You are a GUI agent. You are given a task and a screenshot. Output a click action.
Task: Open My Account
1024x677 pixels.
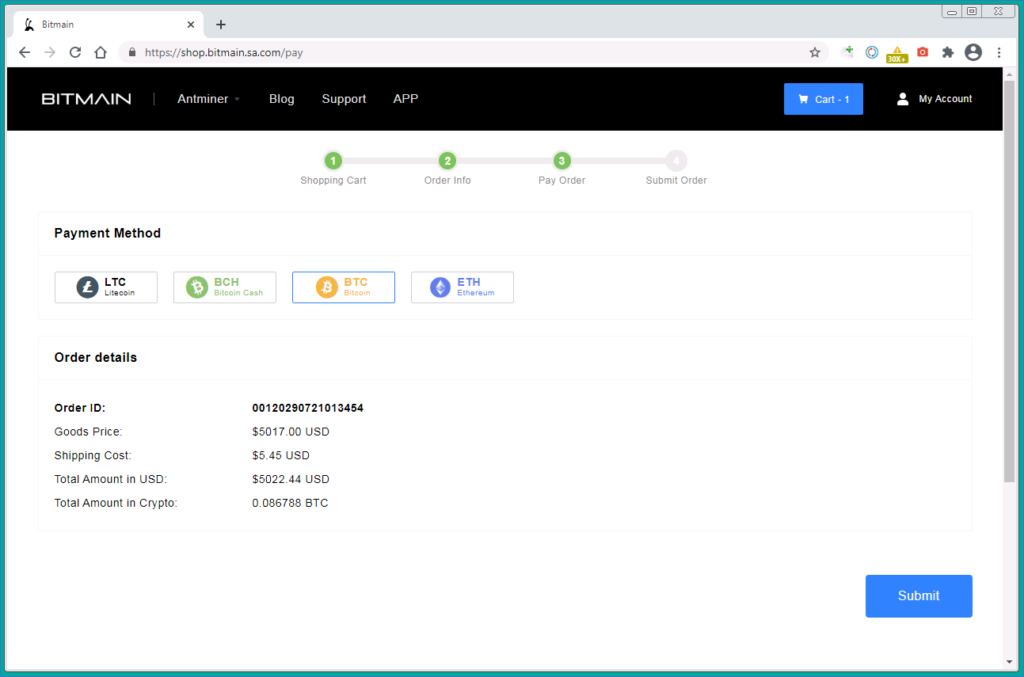pos(935,99)
